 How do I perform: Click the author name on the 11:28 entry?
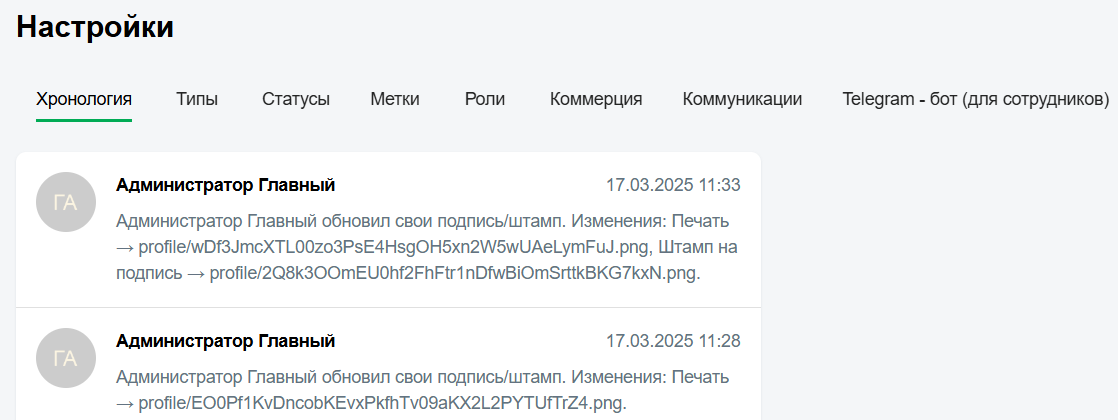click(x=225, y=341)
